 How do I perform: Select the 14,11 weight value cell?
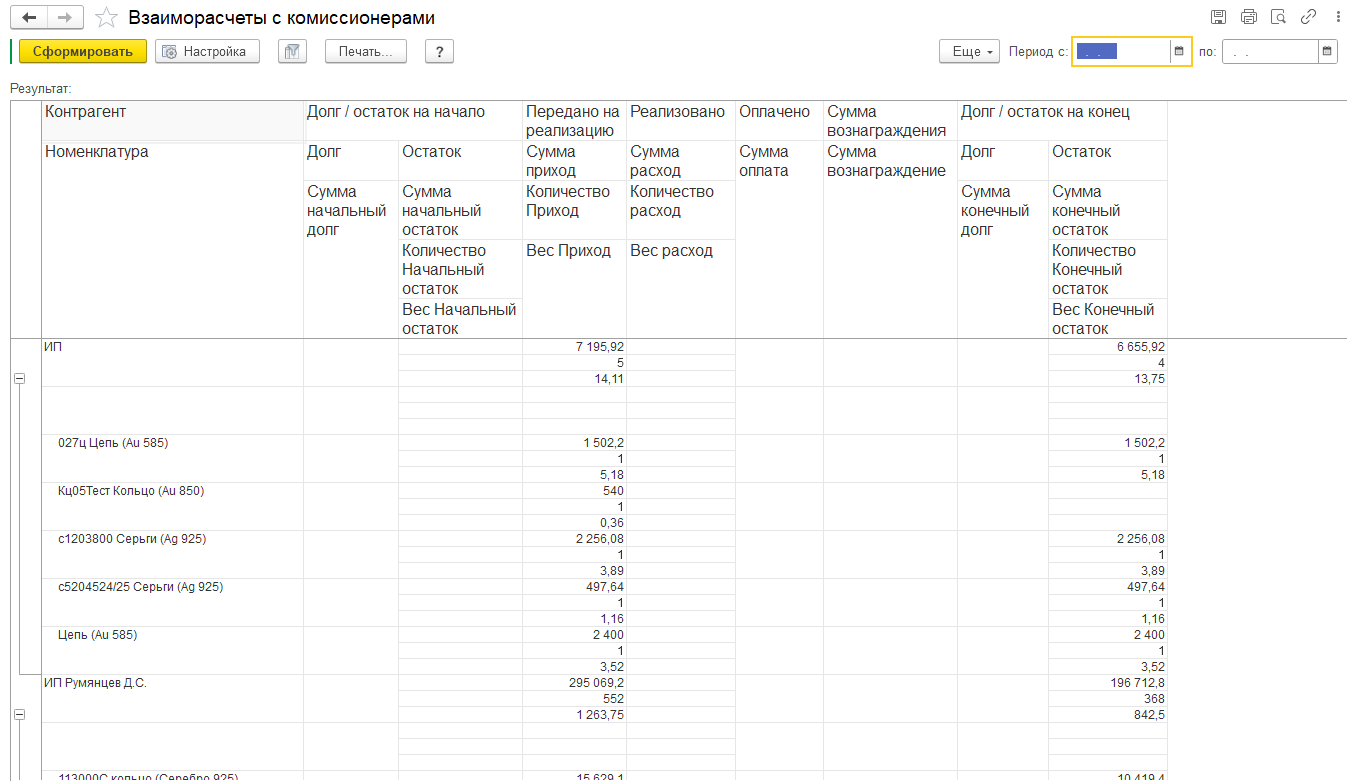click(x=574, y=378)
